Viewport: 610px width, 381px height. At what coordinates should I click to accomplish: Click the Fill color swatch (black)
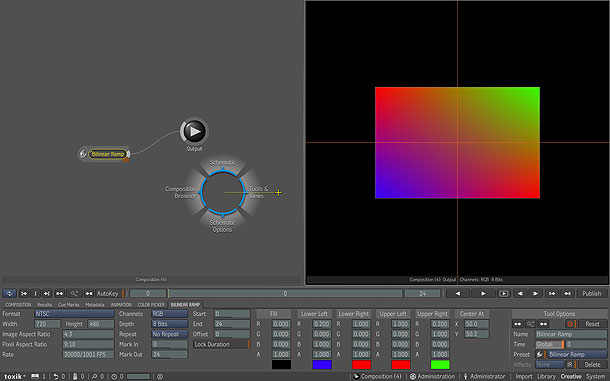(x=281, y=365)
